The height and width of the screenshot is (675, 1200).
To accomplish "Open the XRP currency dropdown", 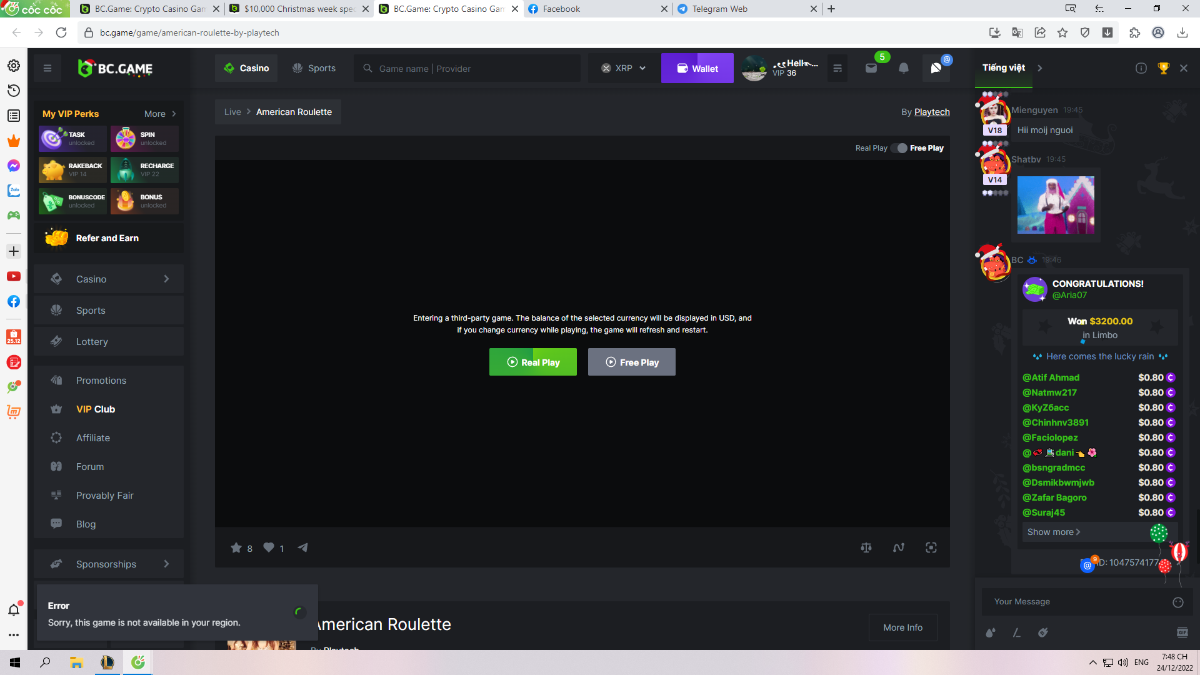I will pyautogui.click(x=624, y=69).
